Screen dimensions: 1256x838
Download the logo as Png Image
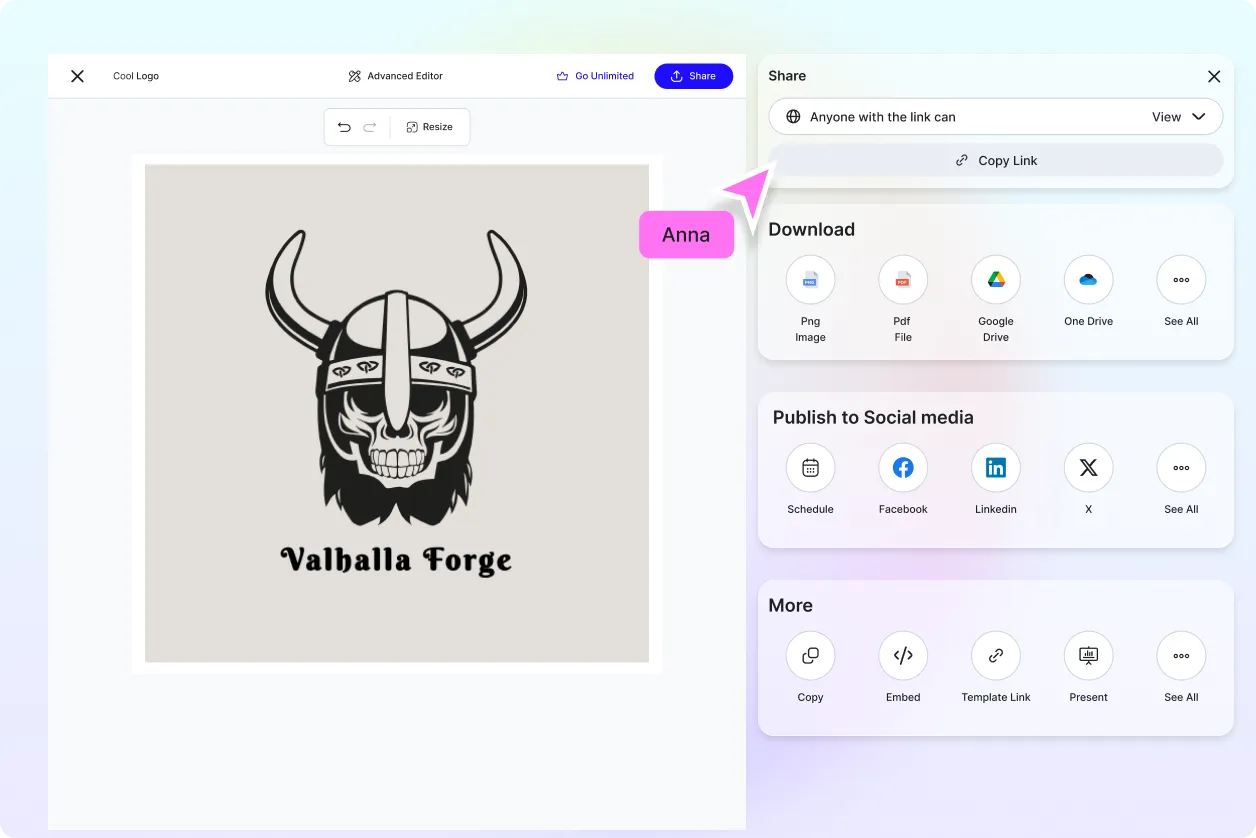coord(810,280)
